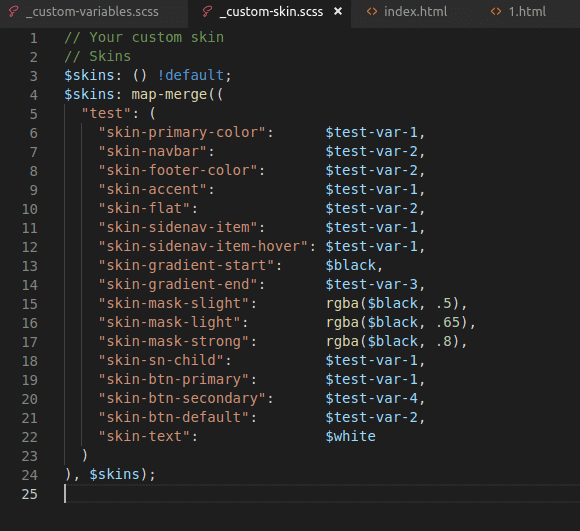Click the $black value on line 13
580x531 pixels.
pyautogui.click(x=350, y=266)
